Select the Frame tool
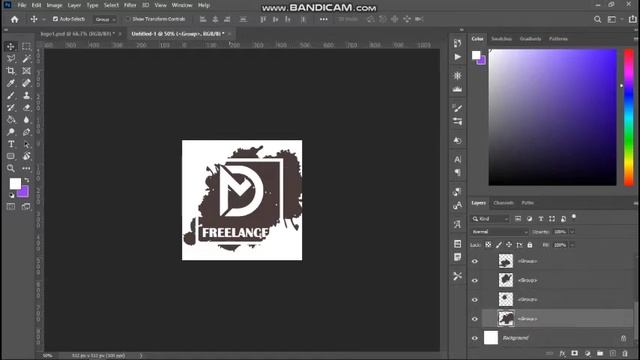This screenshot has width=640, height=360. tap(27, 71)
